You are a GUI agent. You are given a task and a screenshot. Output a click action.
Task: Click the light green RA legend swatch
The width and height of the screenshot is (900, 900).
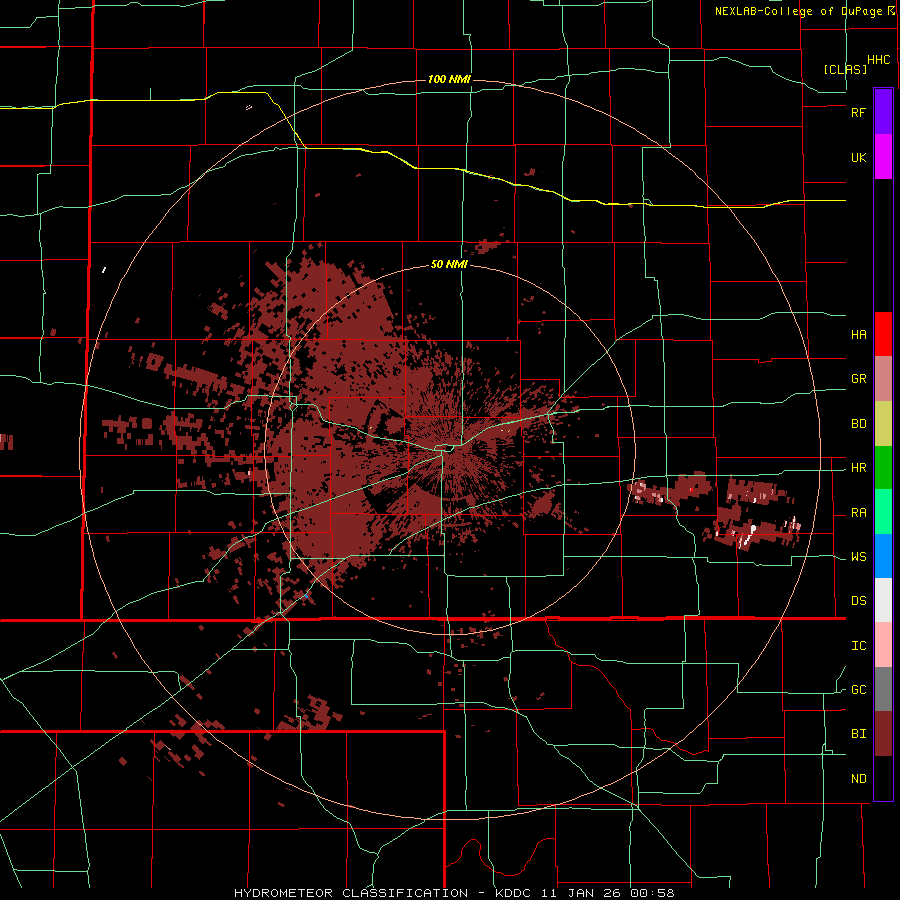(x=883, y=512)
